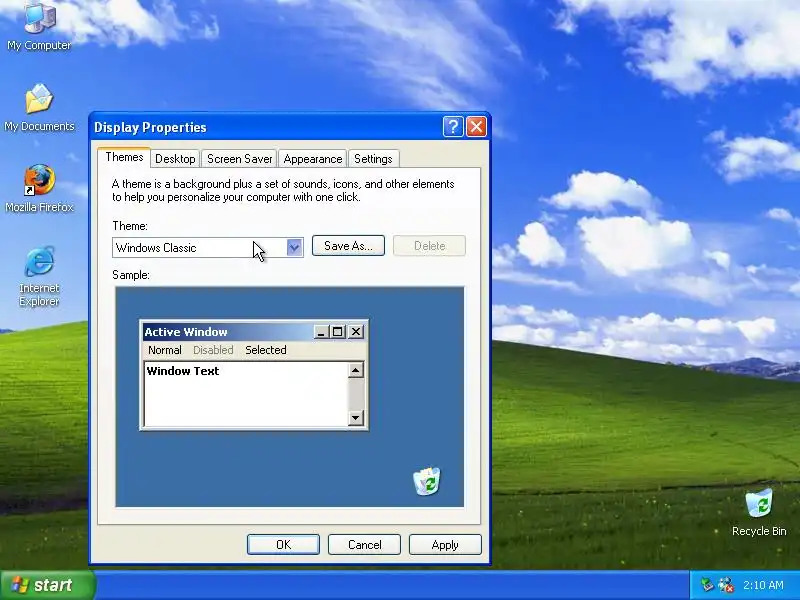Click the Apply button
This screenshot has width=800, height=600.
click(445, 544)
